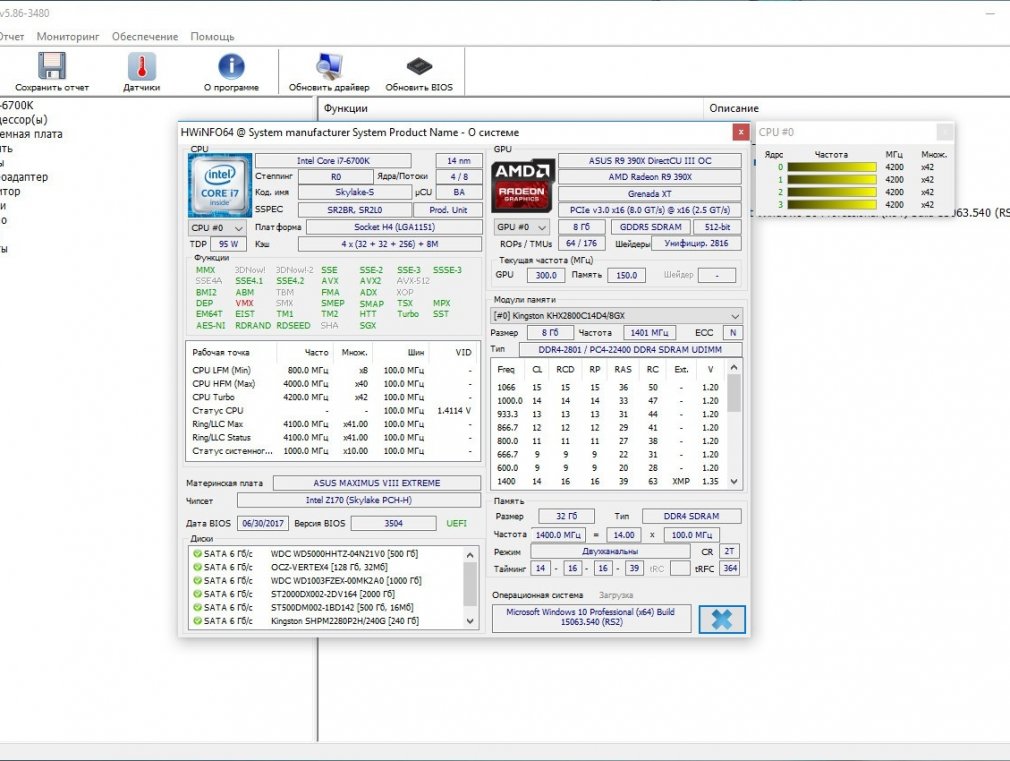Select the CPU LFM (Min) row
The height and width of the screenshot is (761, 1010).
[332, 370]
